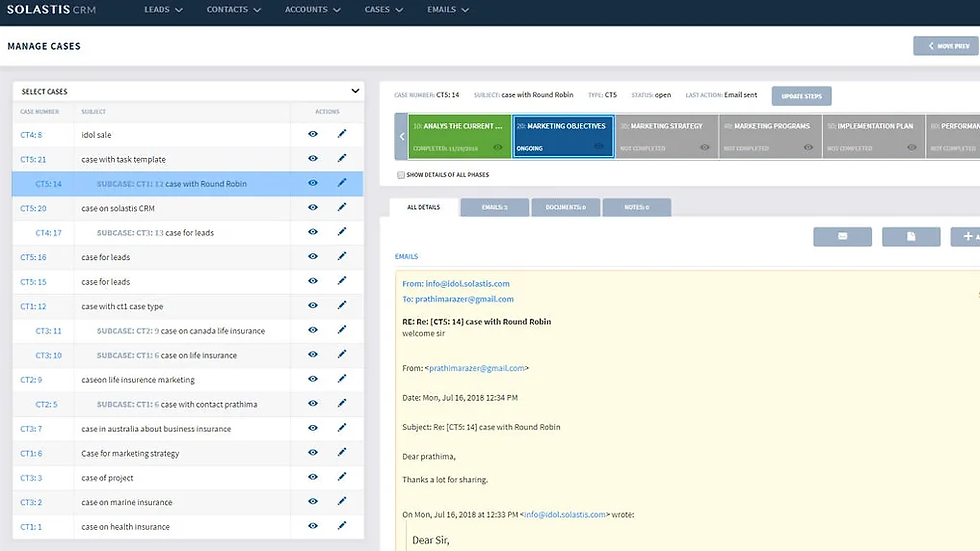Edit caseon life insurence marketing
980x551 pixels.
tap(342, 379)
